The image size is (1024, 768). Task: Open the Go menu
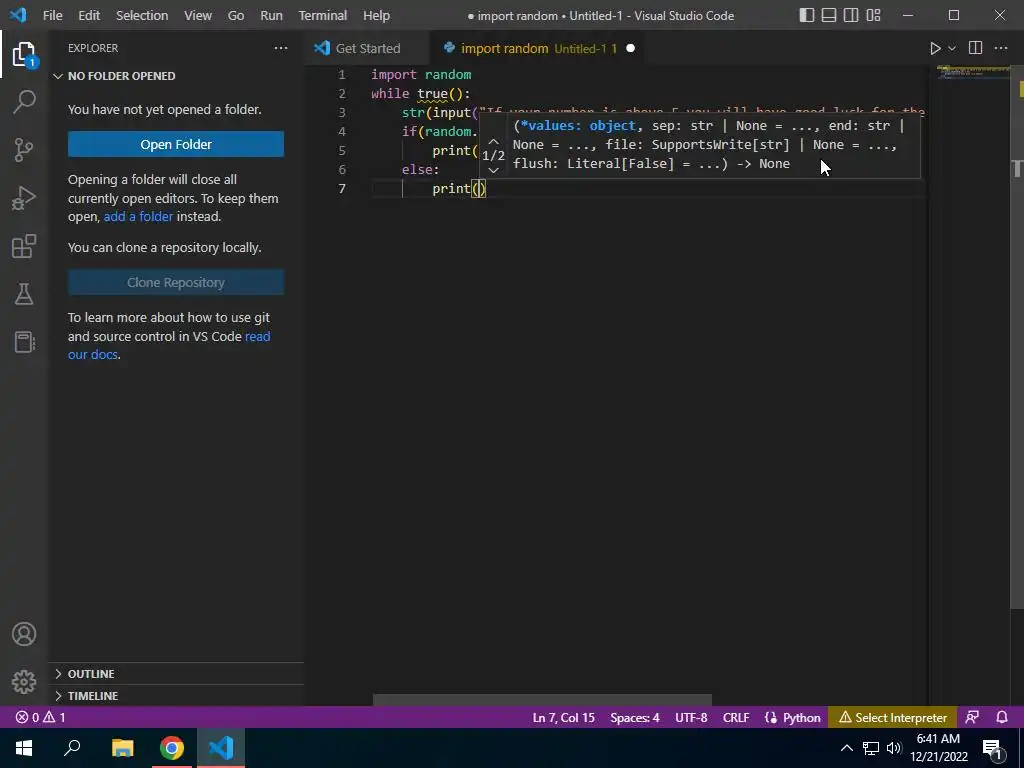point(236,15)
